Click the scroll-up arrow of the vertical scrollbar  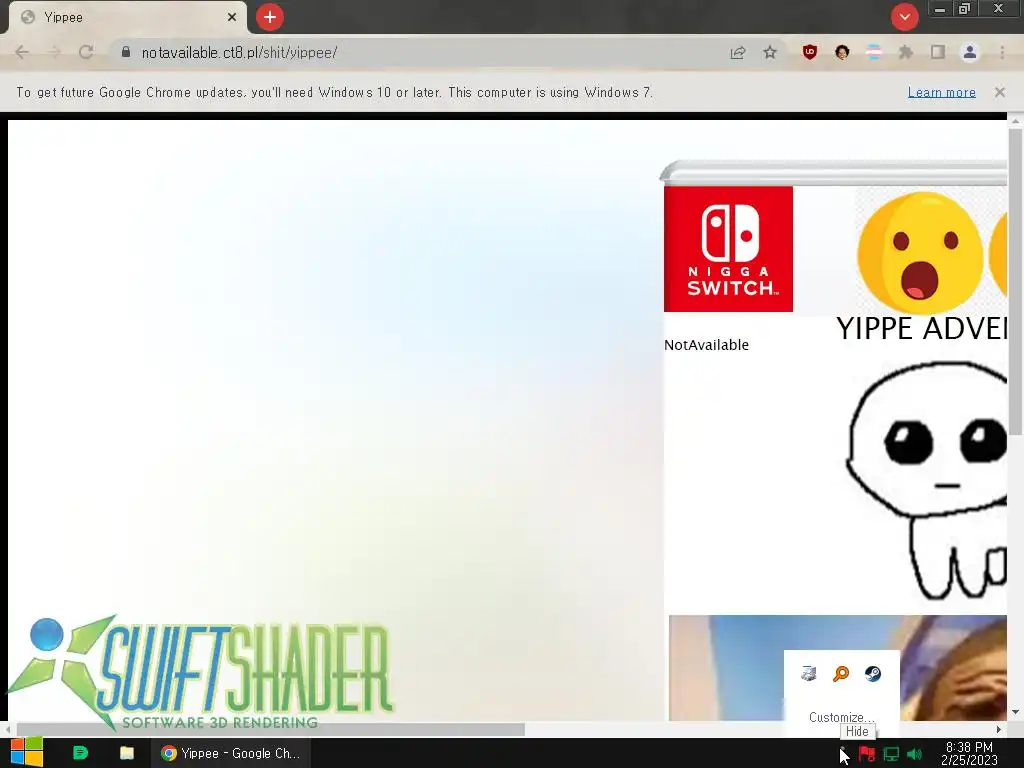pyautogui.click(x=1015, y=121)
